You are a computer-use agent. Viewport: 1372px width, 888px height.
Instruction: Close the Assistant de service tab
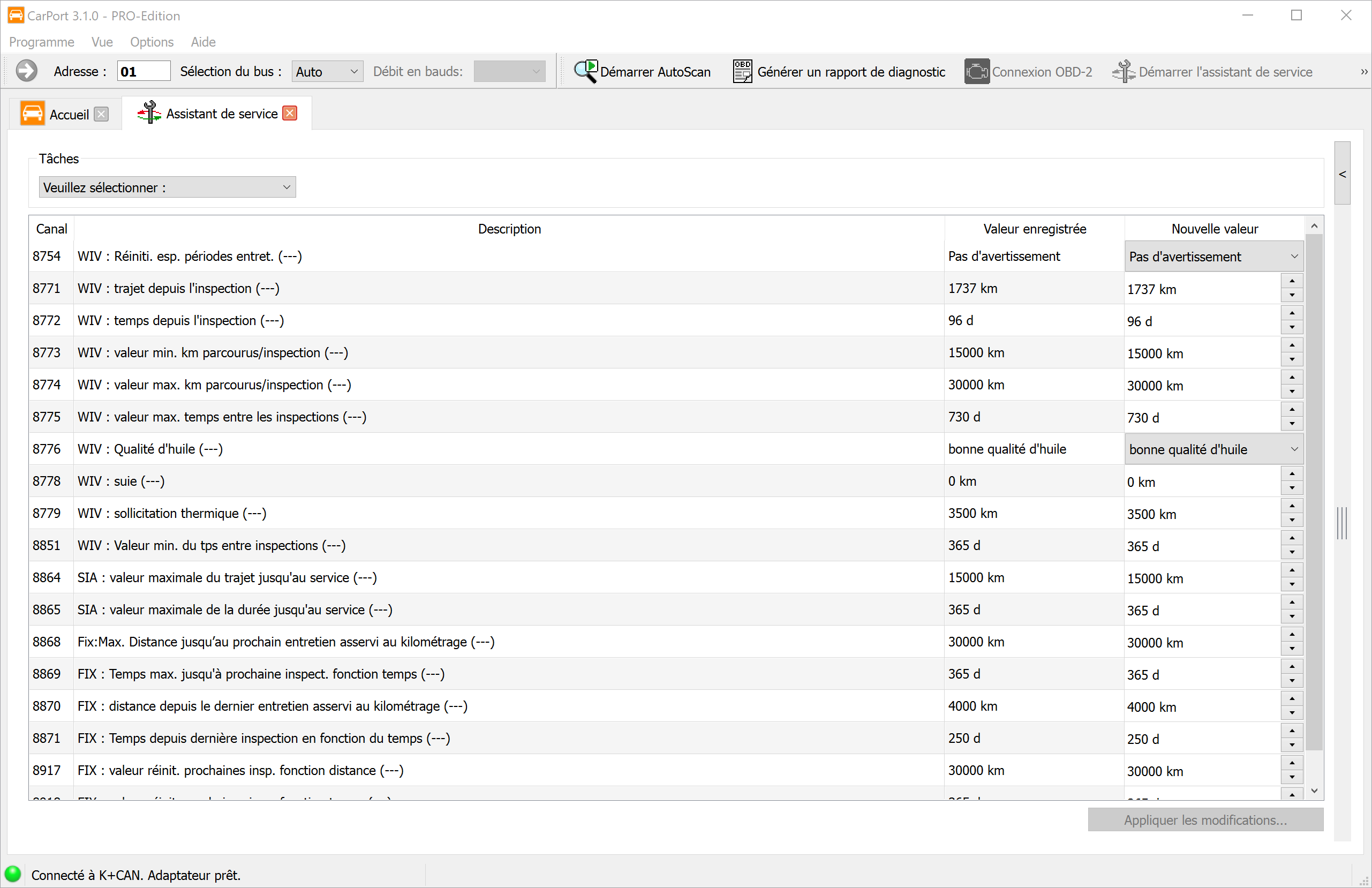[x=290, y=113]
